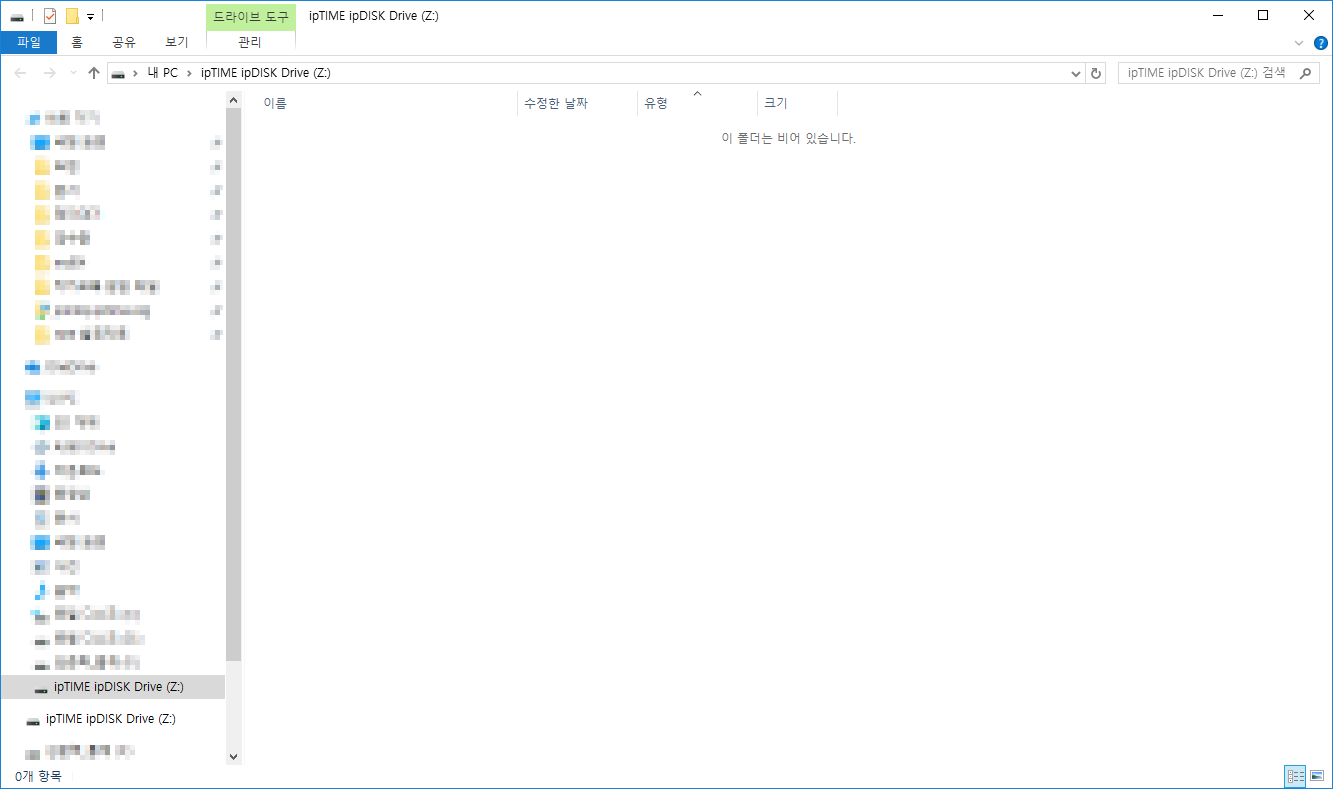Image resolution: width=1333 pixels, height=789 pixels.
Task: Click the blue Help question mark icon
Action: [1321, 43]
